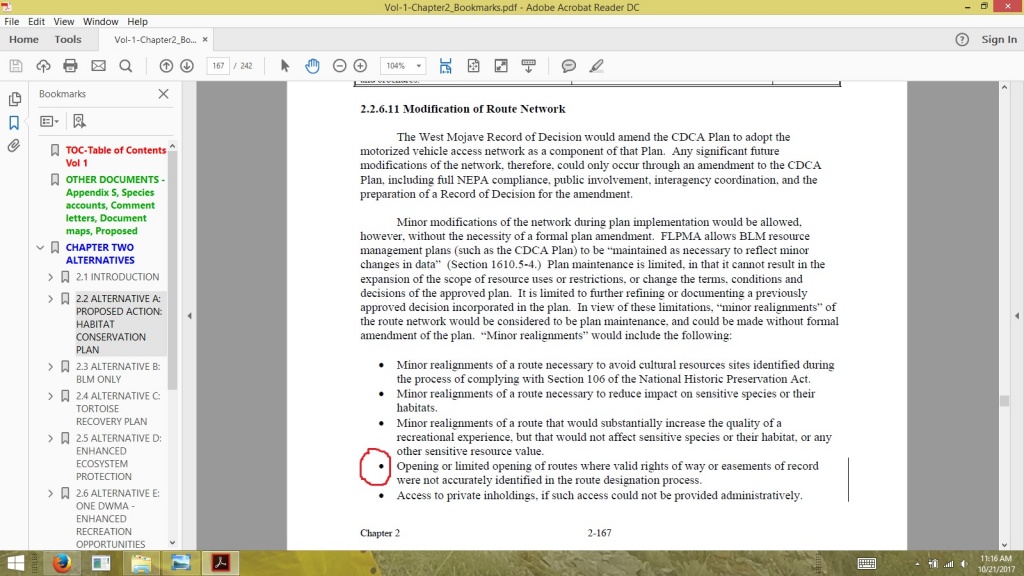This screenshot has height=576, width=1024.
Task: Expand the 2.4 ALTERNATIVE C bookmark
Action: click(x=50, y=396)
